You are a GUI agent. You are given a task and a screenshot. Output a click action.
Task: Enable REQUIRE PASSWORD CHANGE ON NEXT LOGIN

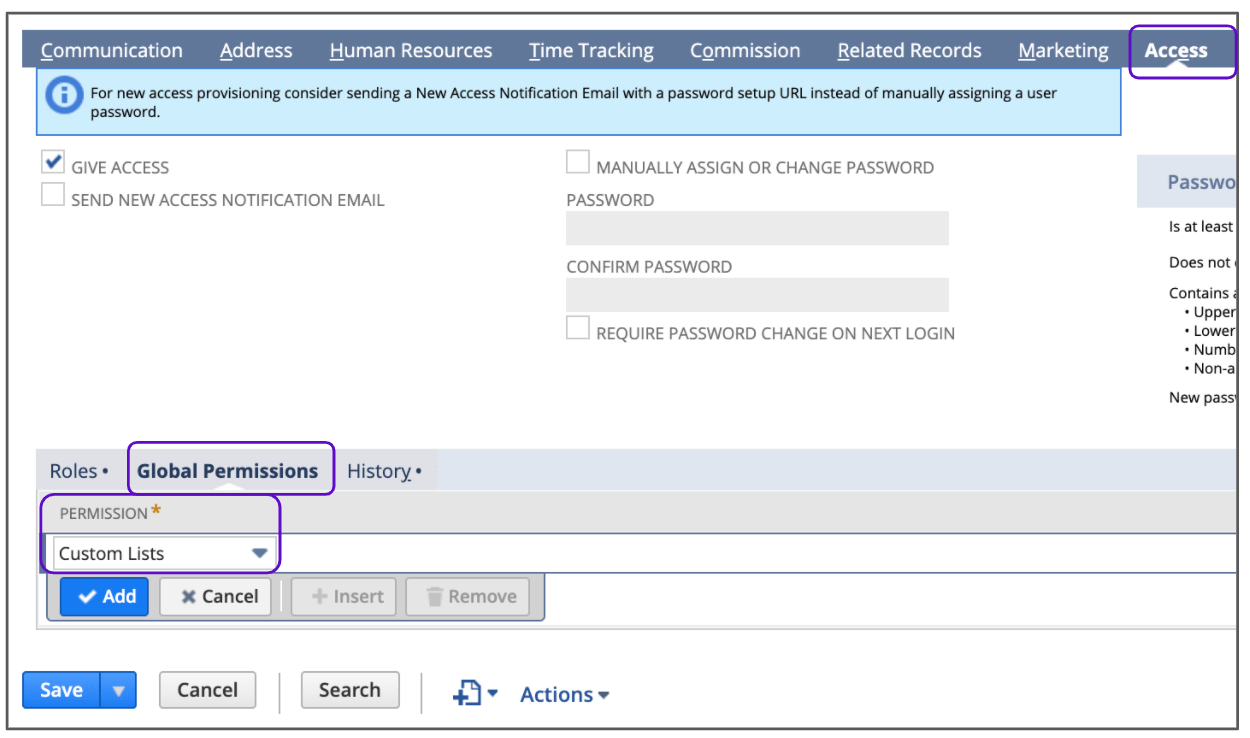coord(577,327)
